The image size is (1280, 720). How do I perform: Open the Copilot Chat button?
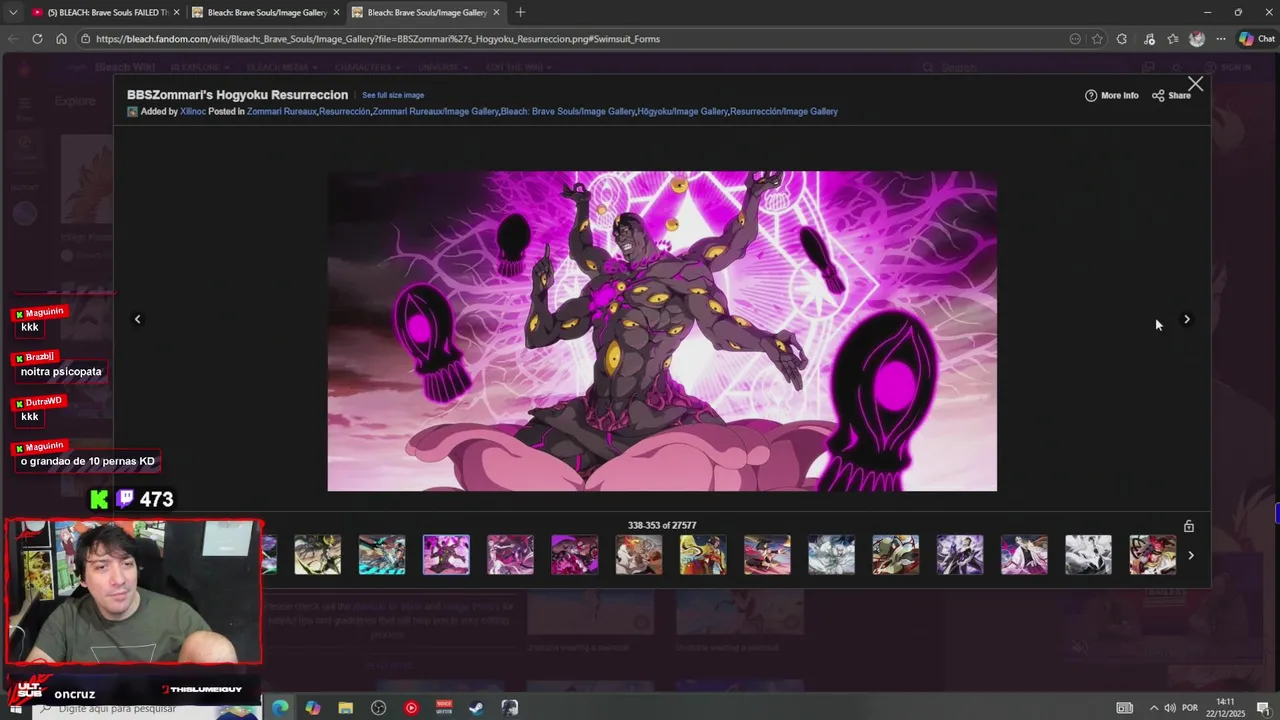(x=1257, y=39)
